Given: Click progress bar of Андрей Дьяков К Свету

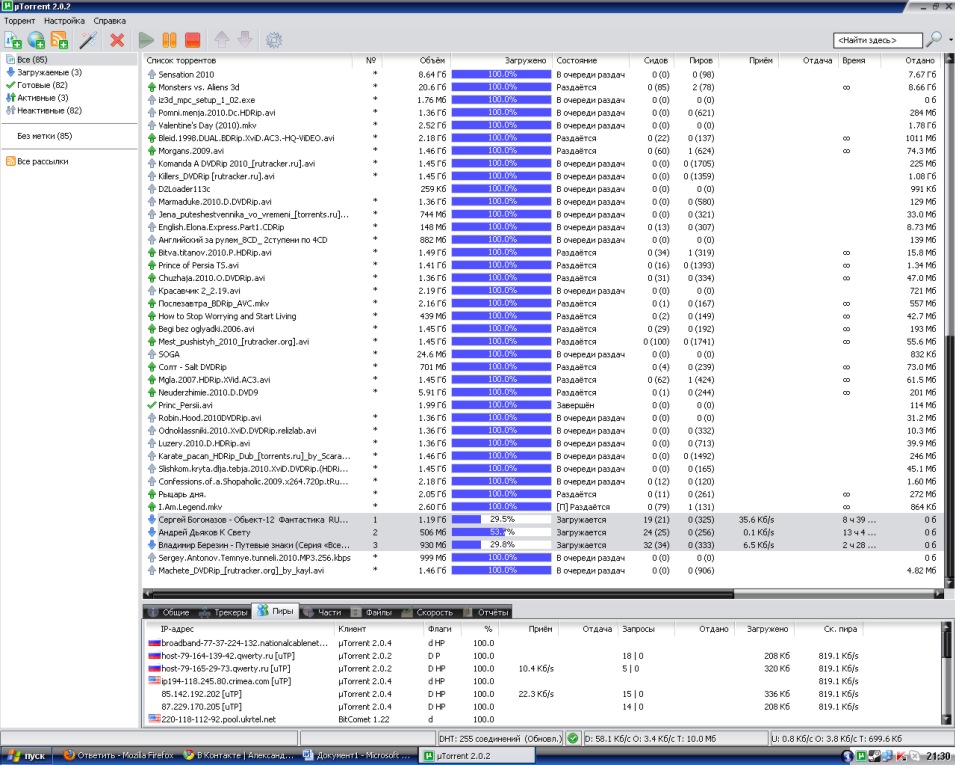Looking at the screenshot, I should pyautogui.click(x=501, y=532).
